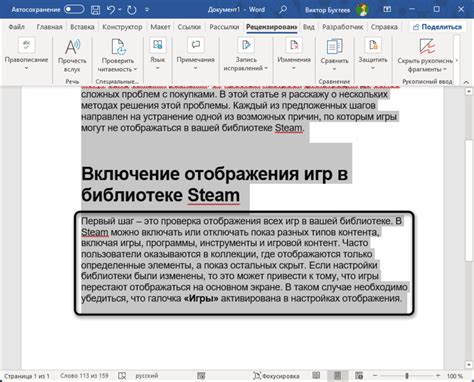Click the русский language status entry
The height and width of the screenshot is (382, 474).
point(147,376)
